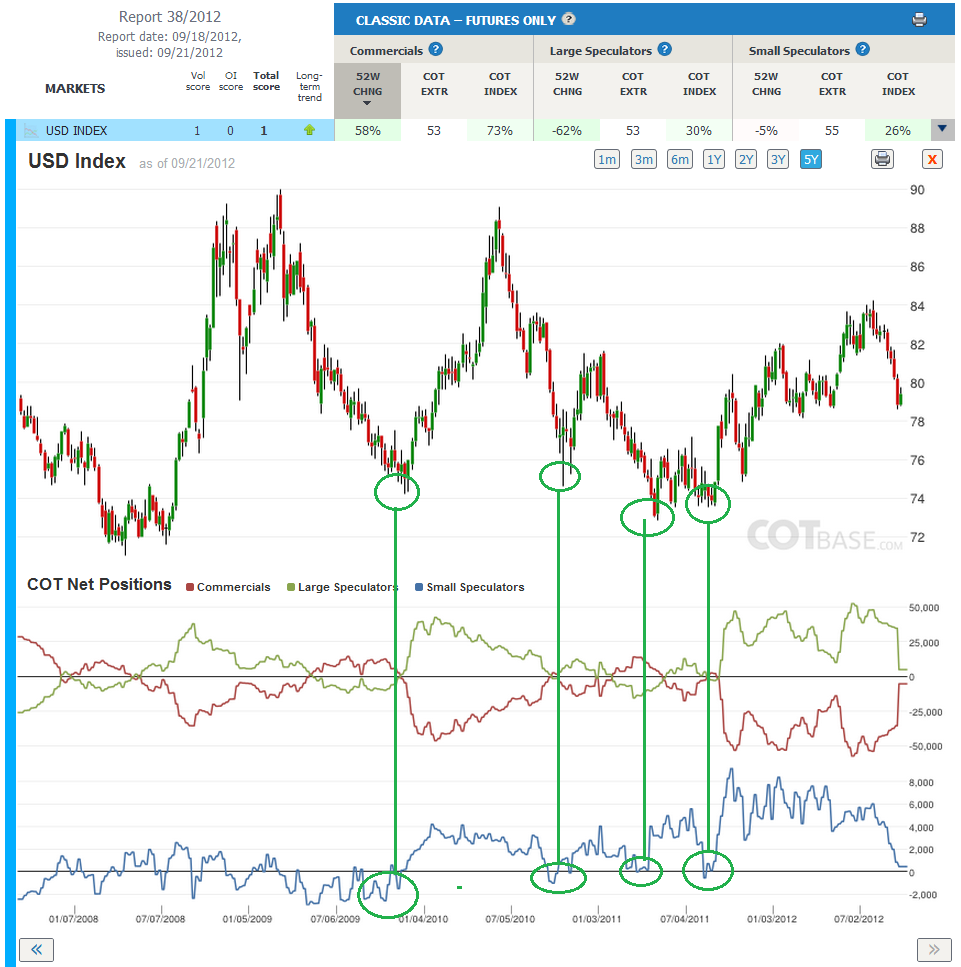Screen dimensions: 961x967
Task: Click the Vol score column header
Action: pyautogui.click(x=198, y=81)
